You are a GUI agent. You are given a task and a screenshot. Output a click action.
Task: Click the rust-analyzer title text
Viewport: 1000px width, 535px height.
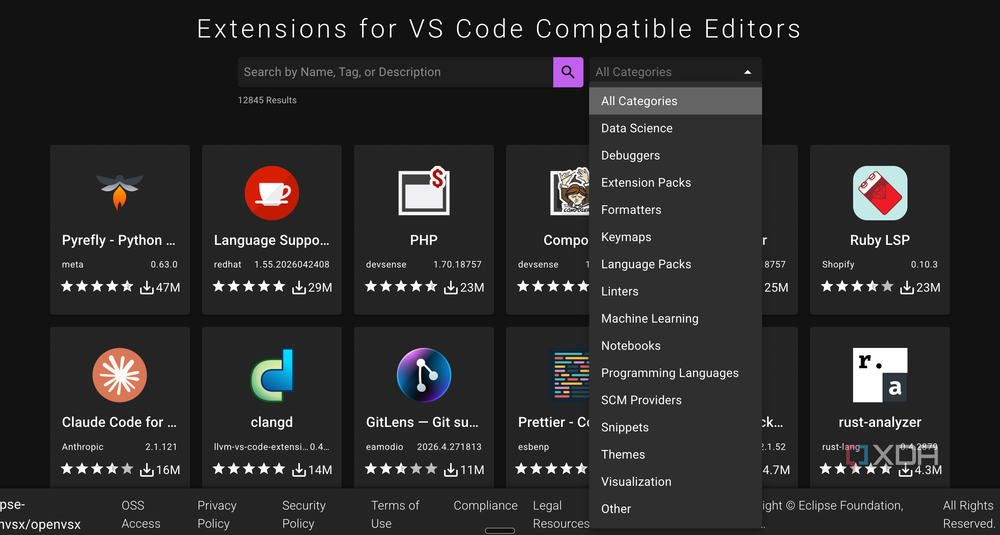pyautogui.click(x=879, y=422)
